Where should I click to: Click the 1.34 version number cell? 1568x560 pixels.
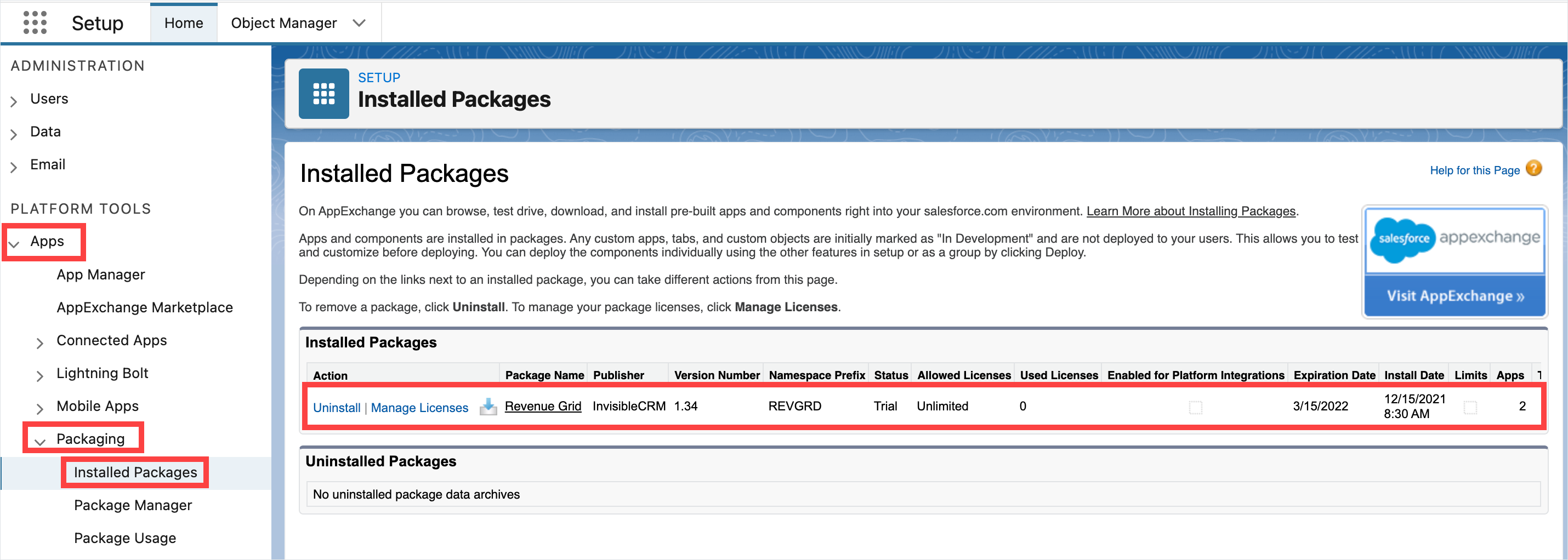[685, 405]
